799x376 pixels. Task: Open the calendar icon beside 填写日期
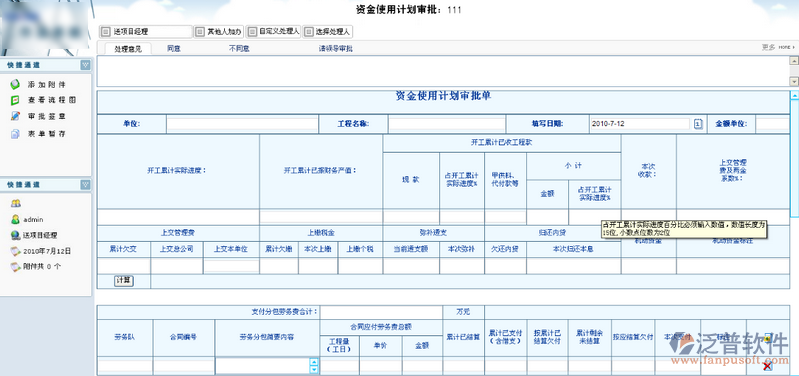698,124
